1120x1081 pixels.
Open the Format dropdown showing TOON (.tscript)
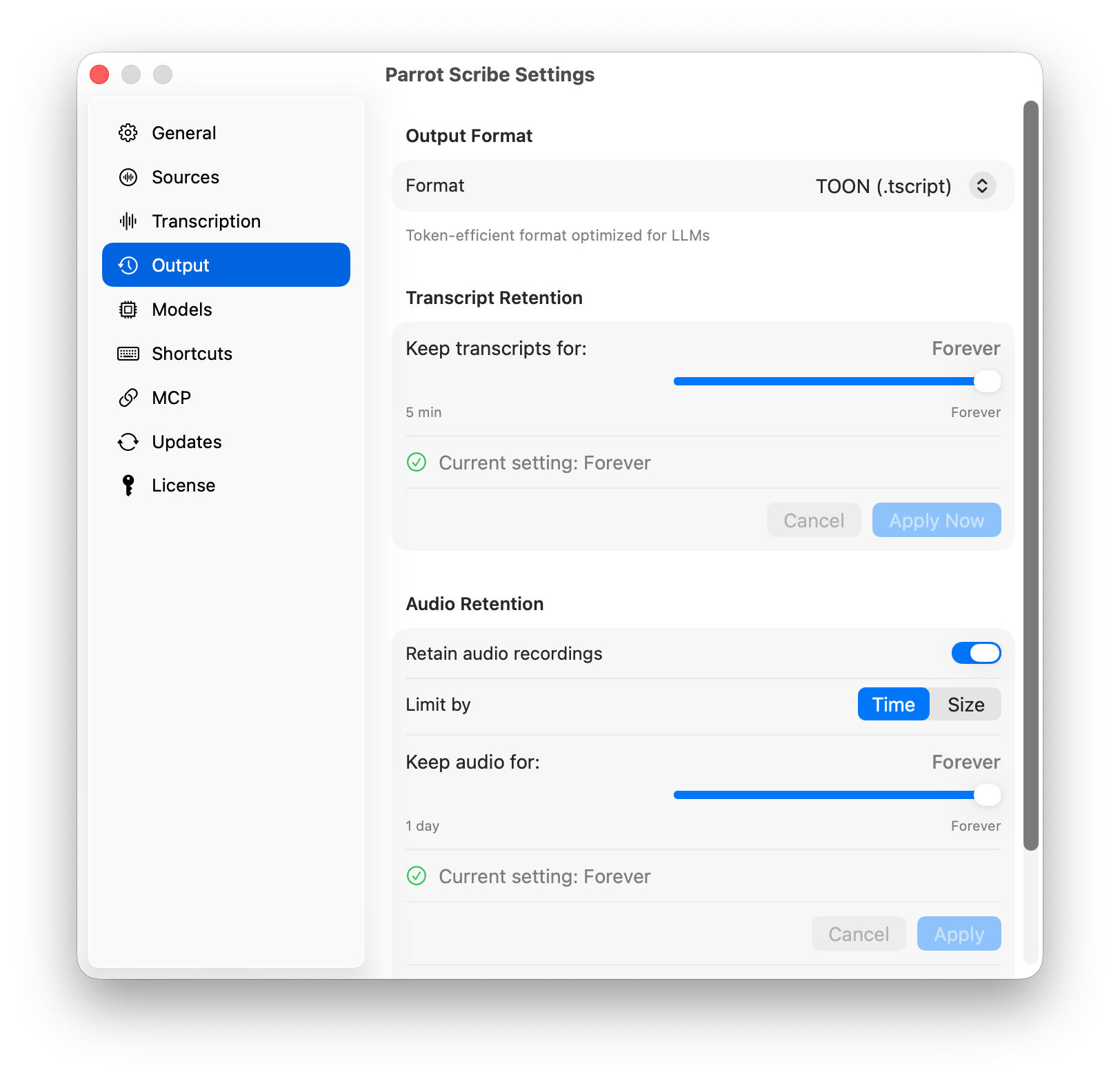[905, 186]
